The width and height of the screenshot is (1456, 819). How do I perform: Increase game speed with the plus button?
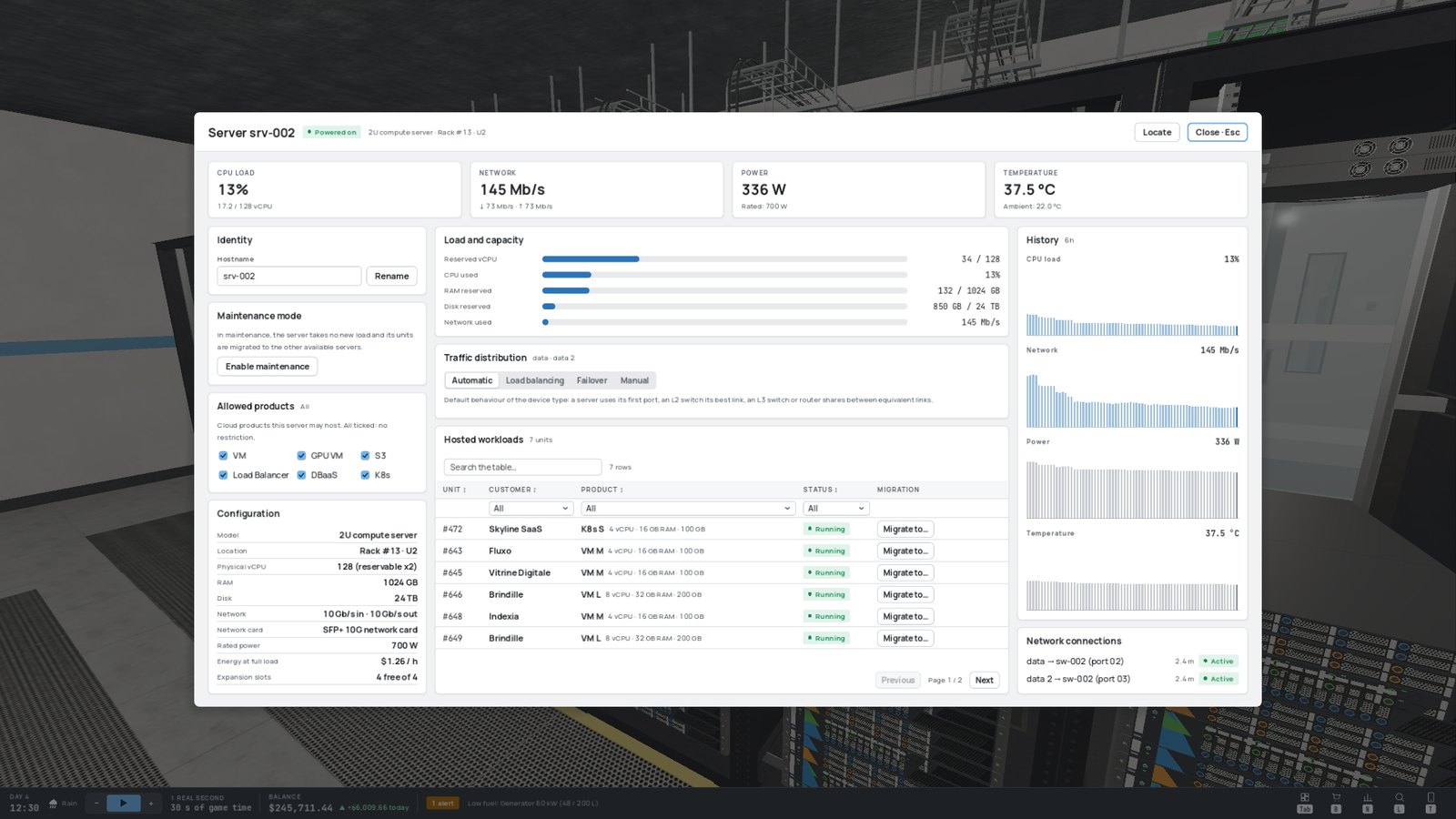(151, 804)
